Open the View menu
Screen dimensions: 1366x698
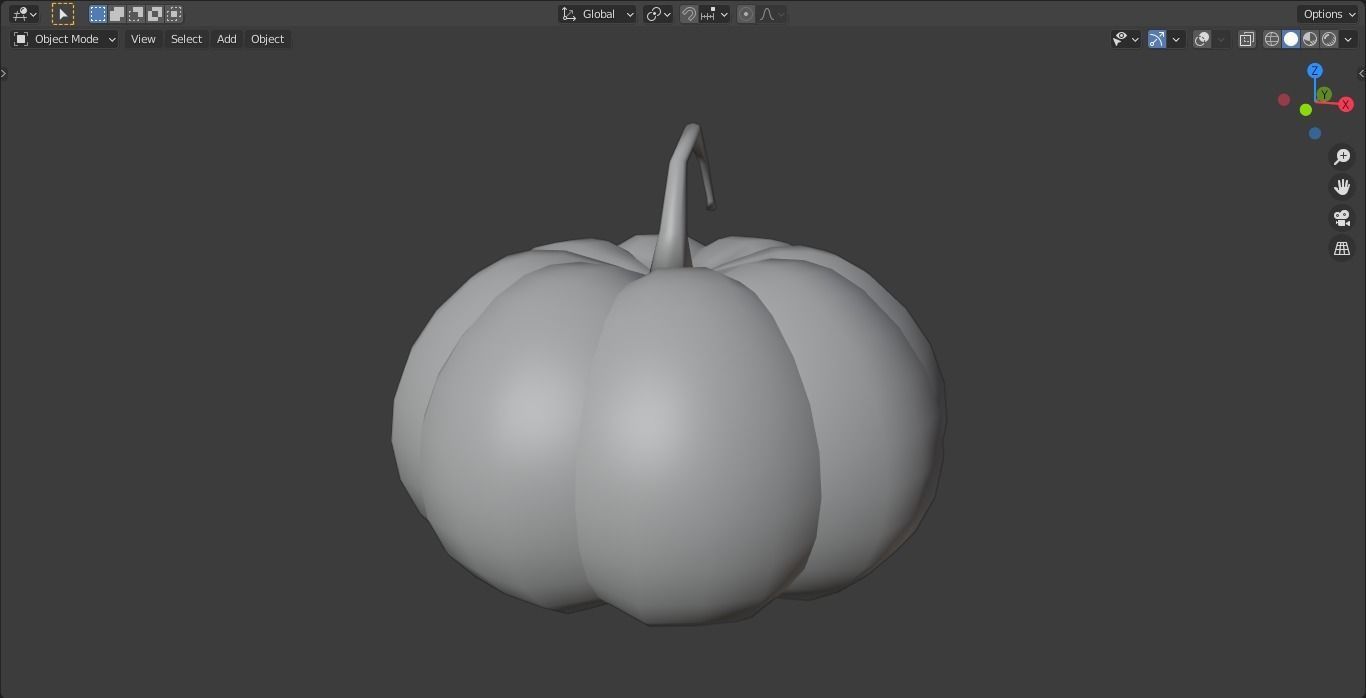point(143,39)
